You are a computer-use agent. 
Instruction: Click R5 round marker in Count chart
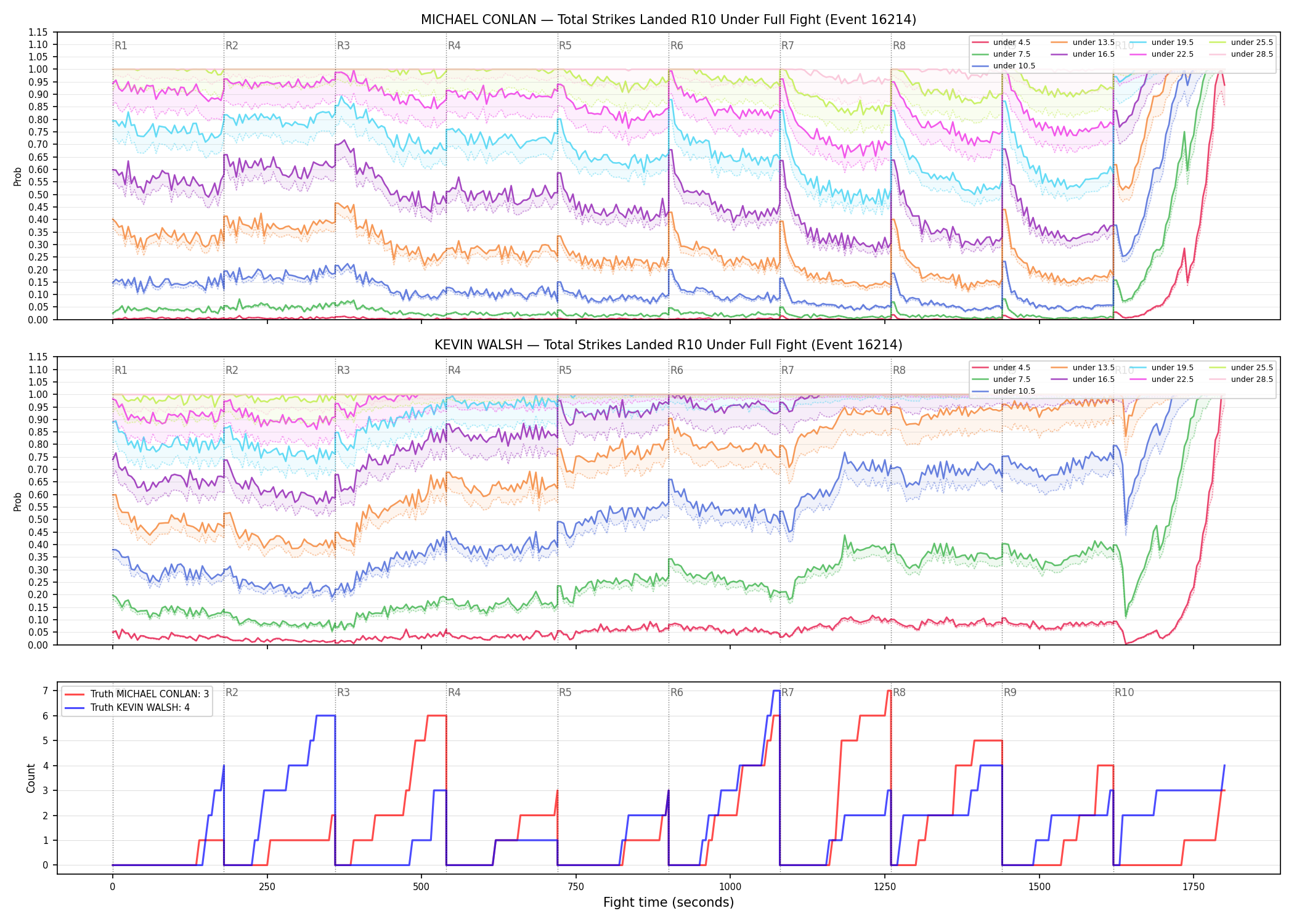point(565,693)
